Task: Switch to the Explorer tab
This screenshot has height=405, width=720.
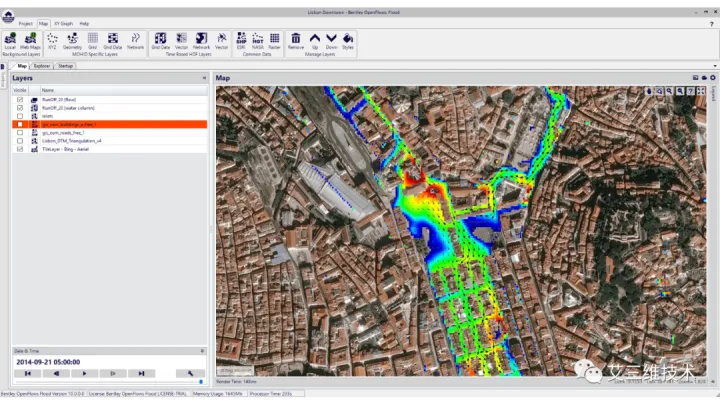Action: 42,66
